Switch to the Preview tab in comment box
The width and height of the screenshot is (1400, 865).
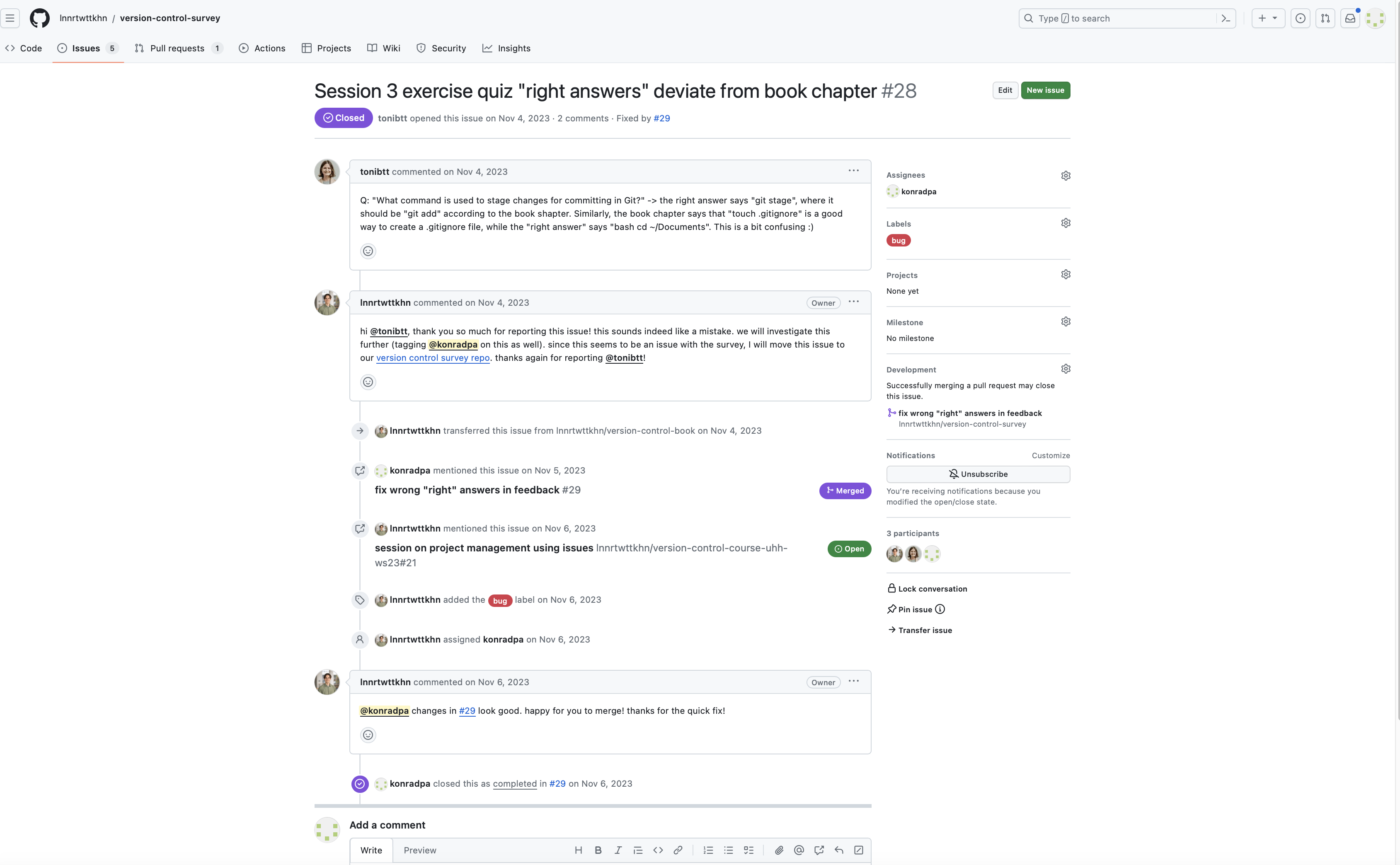click(419, 850)
